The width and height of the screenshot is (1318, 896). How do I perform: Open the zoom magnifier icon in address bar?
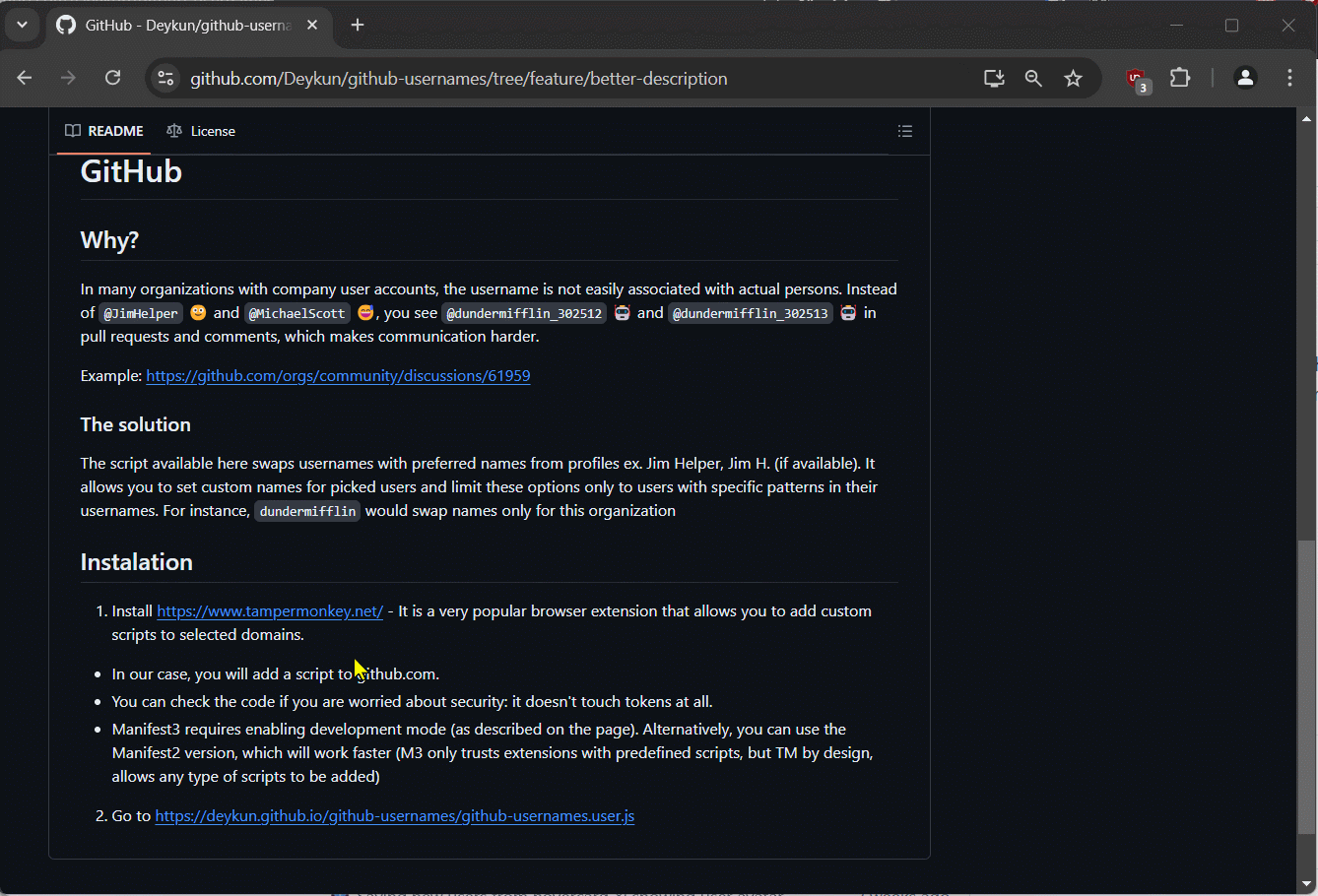click(x=1033, y=79)
